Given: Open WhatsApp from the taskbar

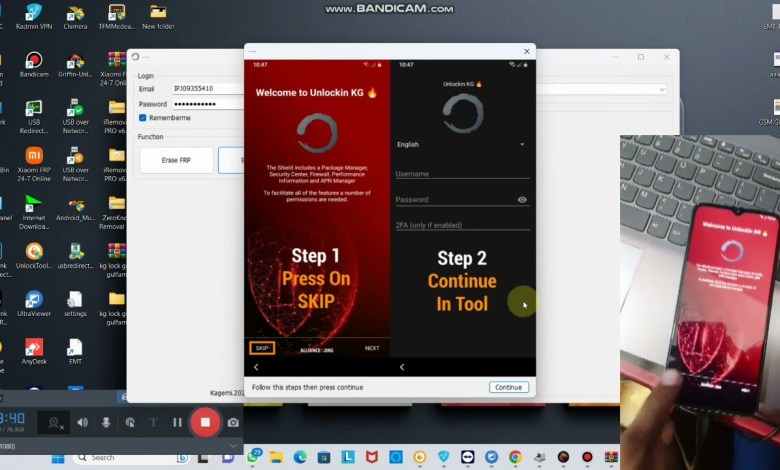Looking at the screenshot, I should tap(255, 457).
